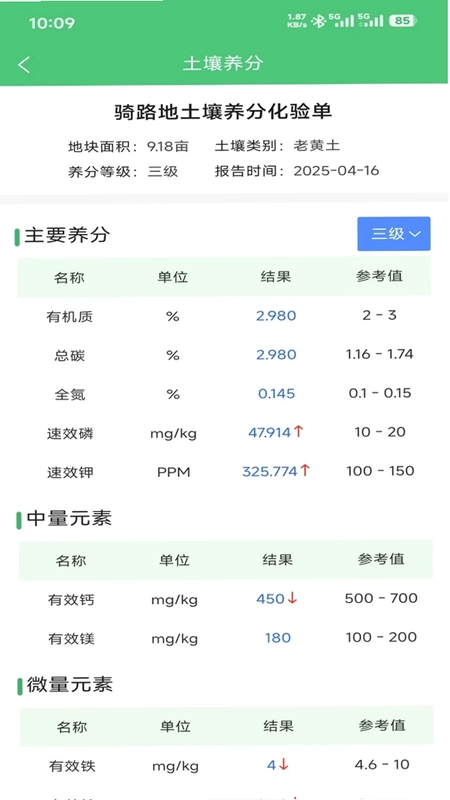Tap the 速效钾 row name
Image resolution: width=450 pixels, height=800 pixels.
[70, 472]
